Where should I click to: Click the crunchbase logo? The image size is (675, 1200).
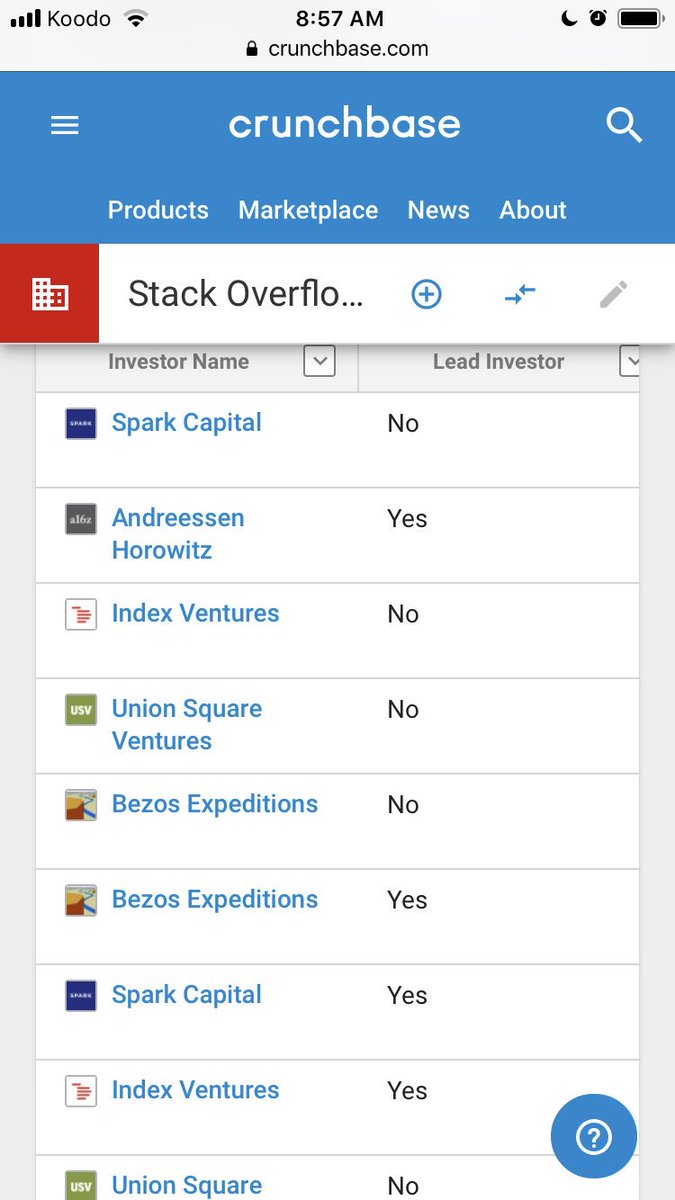(x=345, y=125)
